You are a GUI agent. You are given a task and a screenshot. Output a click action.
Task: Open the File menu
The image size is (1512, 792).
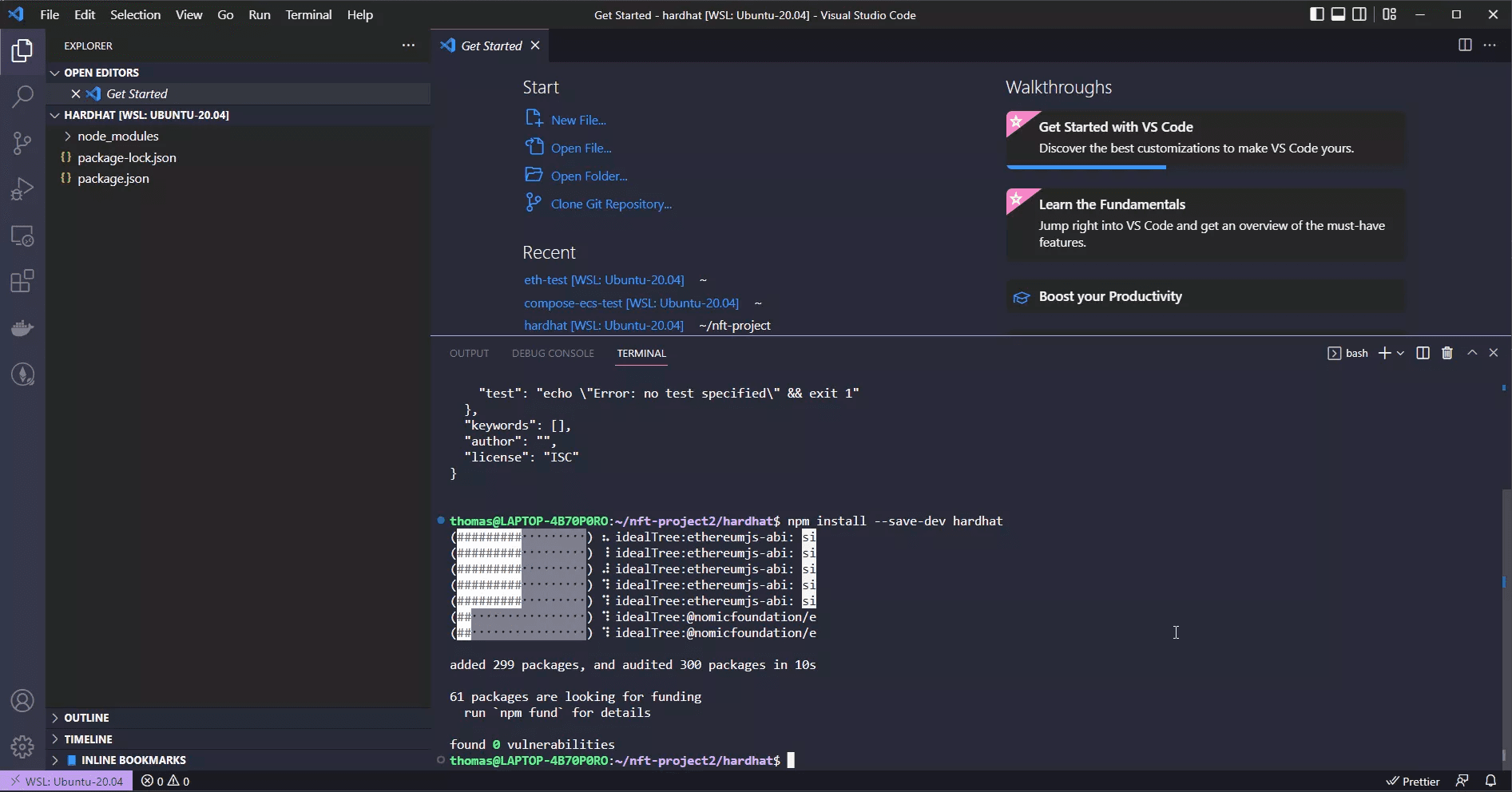click(x=50, y=14)
